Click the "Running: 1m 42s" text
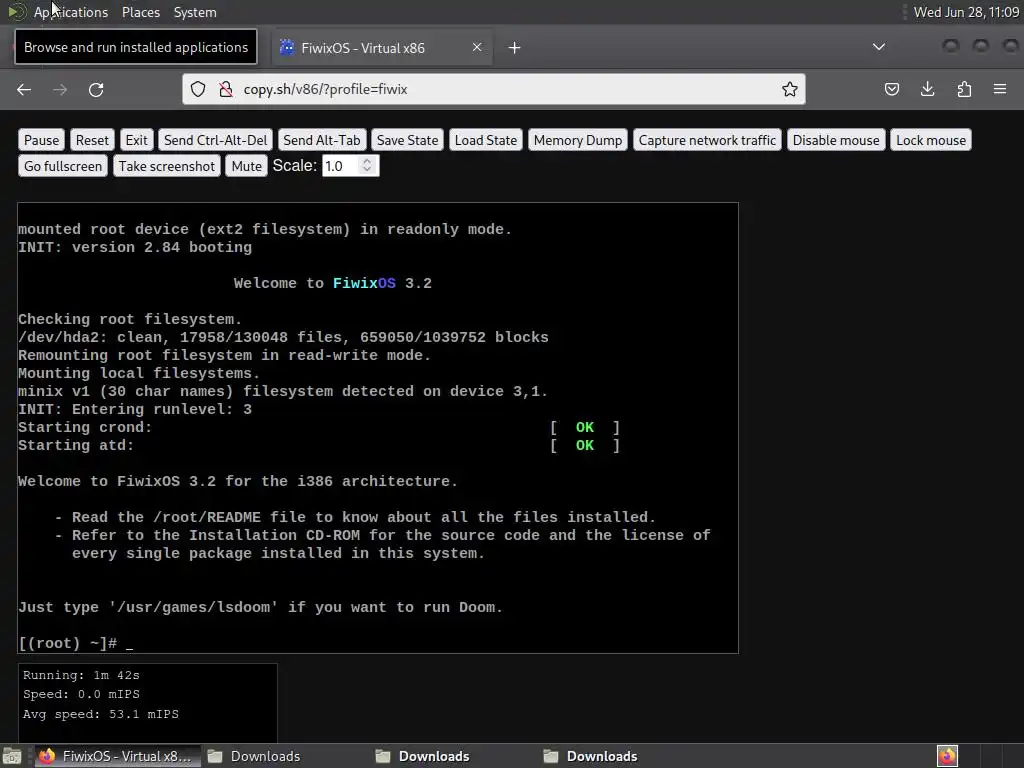This screenshot has height=768, width=1024. click(81, 675)
